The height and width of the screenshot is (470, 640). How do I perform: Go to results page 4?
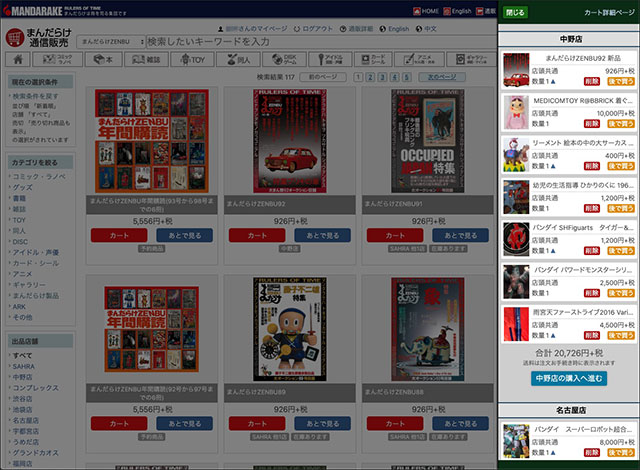pyautogui.click(x=395, y=77)
